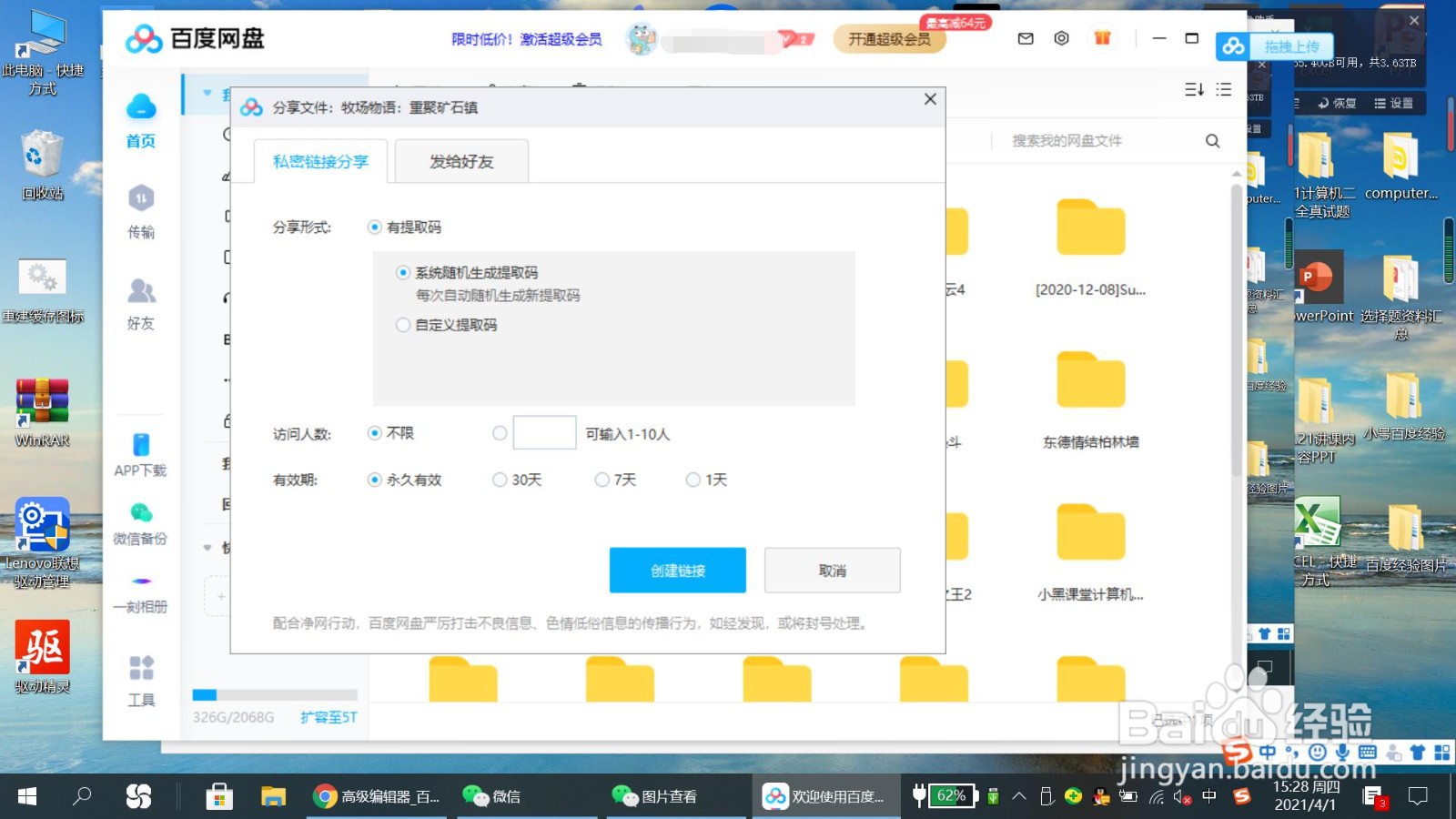Click the storage usage progress bar
This screenshot has height=819, width=1456.
click(x=273, y=694)
